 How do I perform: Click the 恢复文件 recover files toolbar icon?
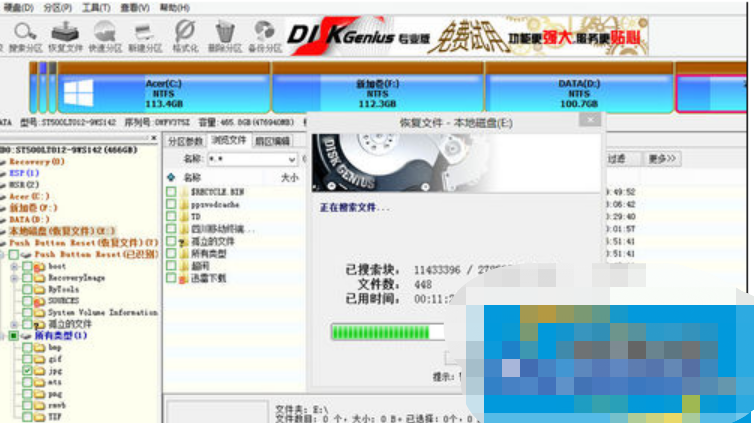tap(65, 36)
